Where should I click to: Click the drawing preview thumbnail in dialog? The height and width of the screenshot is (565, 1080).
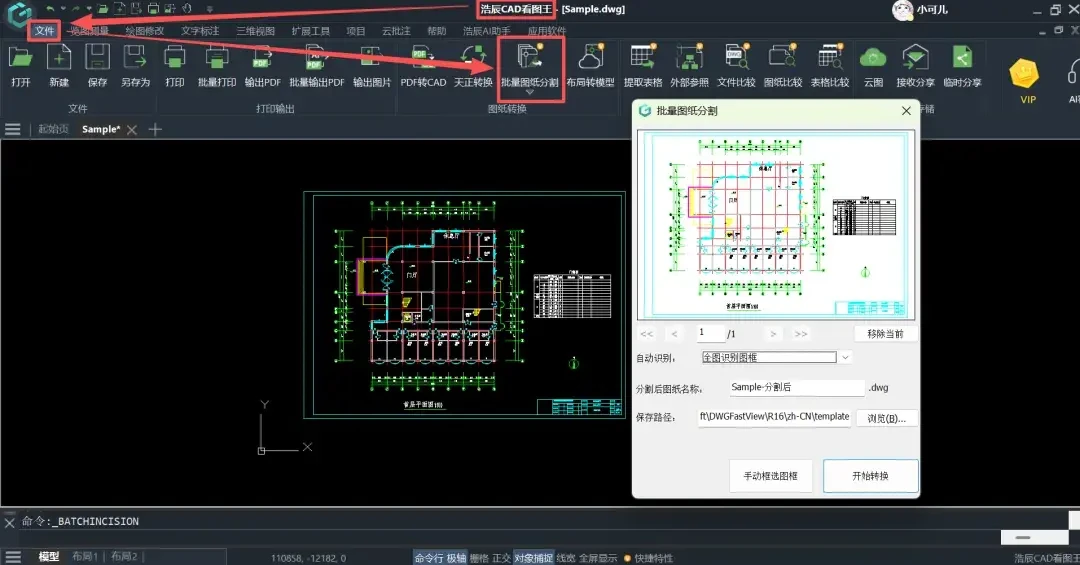click(776, 225)
